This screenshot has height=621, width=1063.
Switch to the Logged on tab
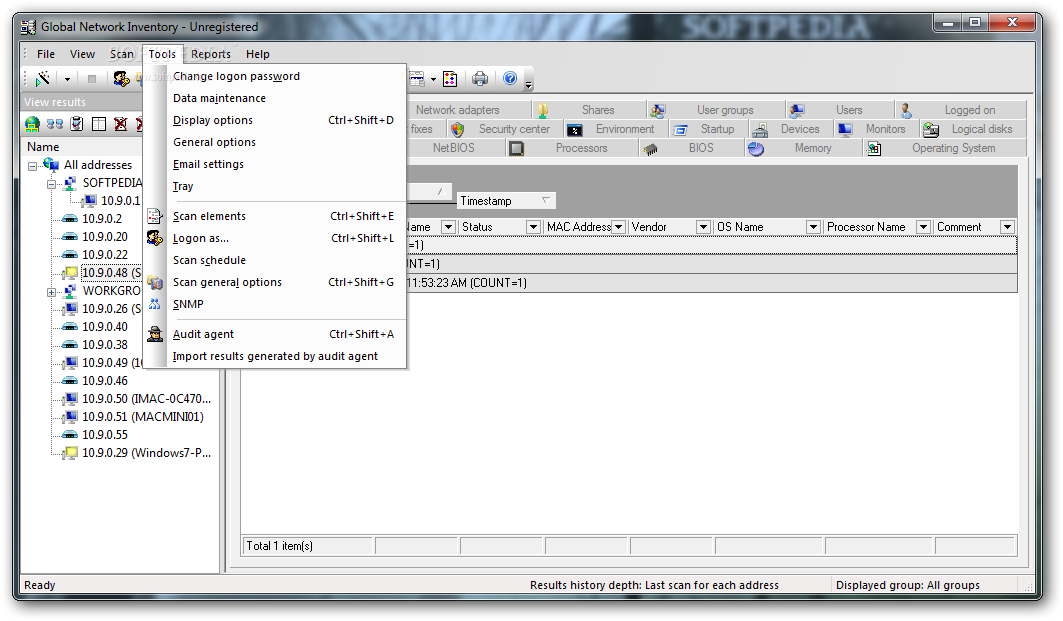(x=961, y=110)
